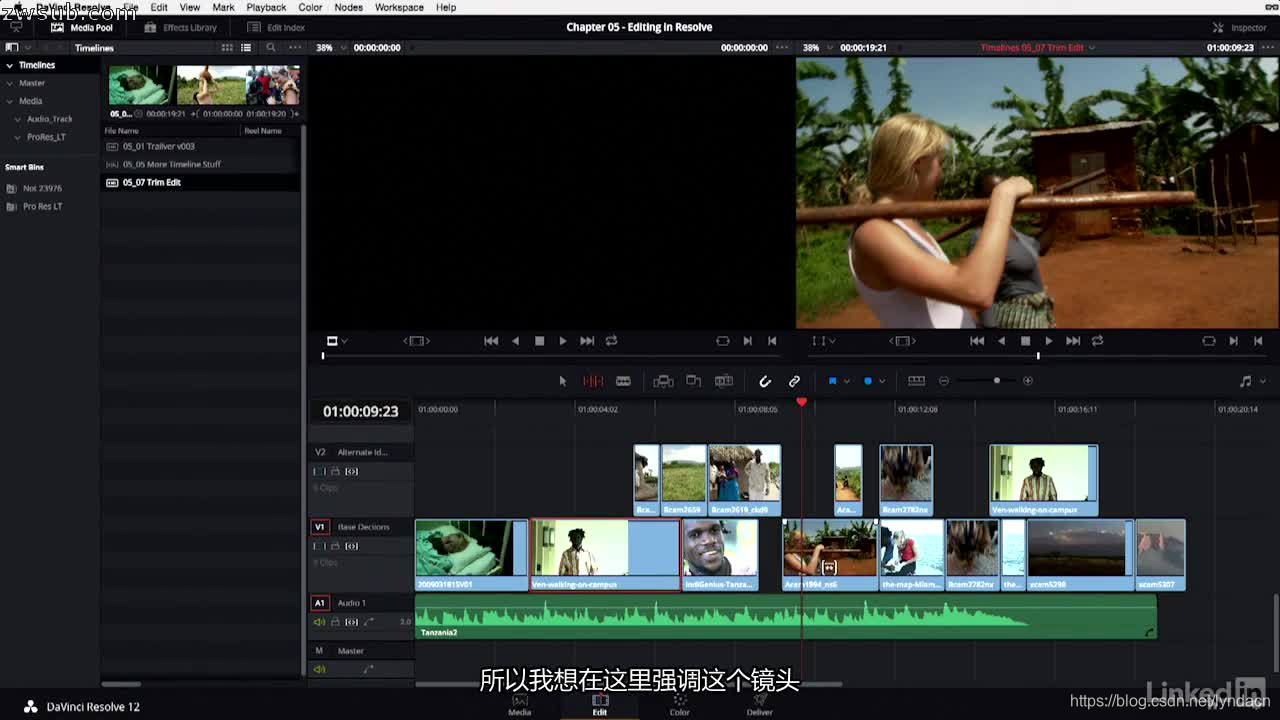Toggle loop in the source viewer

(x=611, y=341)
